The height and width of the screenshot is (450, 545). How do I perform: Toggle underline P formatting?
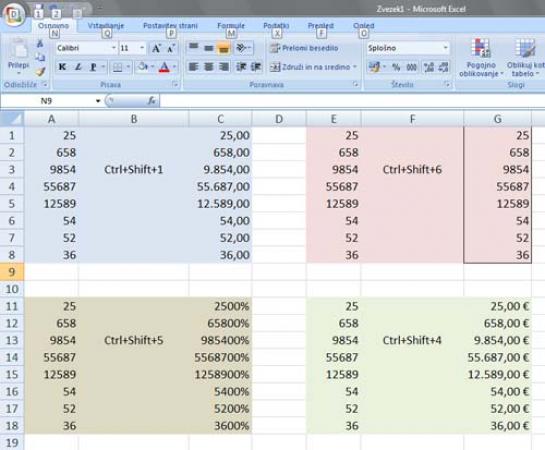click(x=93, y=67)
